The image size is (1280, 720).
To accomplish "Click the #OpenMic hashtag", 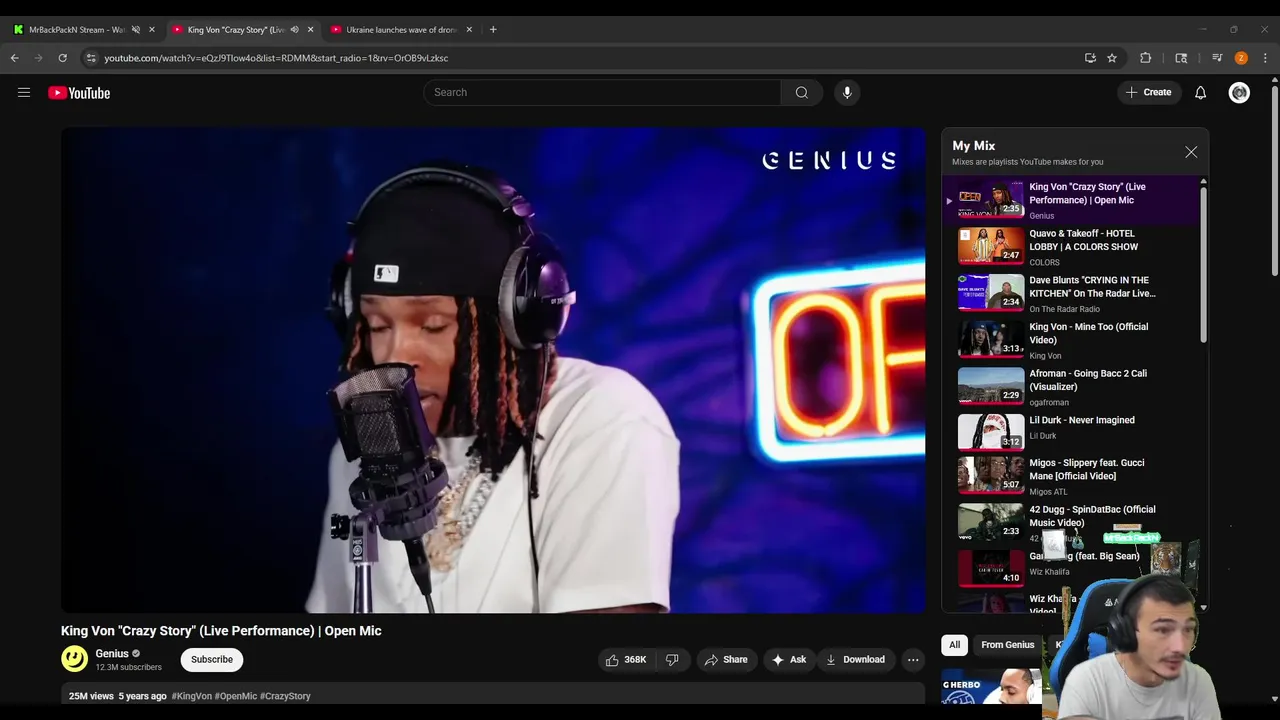I will pyautogui.click(x=236, y=696).
